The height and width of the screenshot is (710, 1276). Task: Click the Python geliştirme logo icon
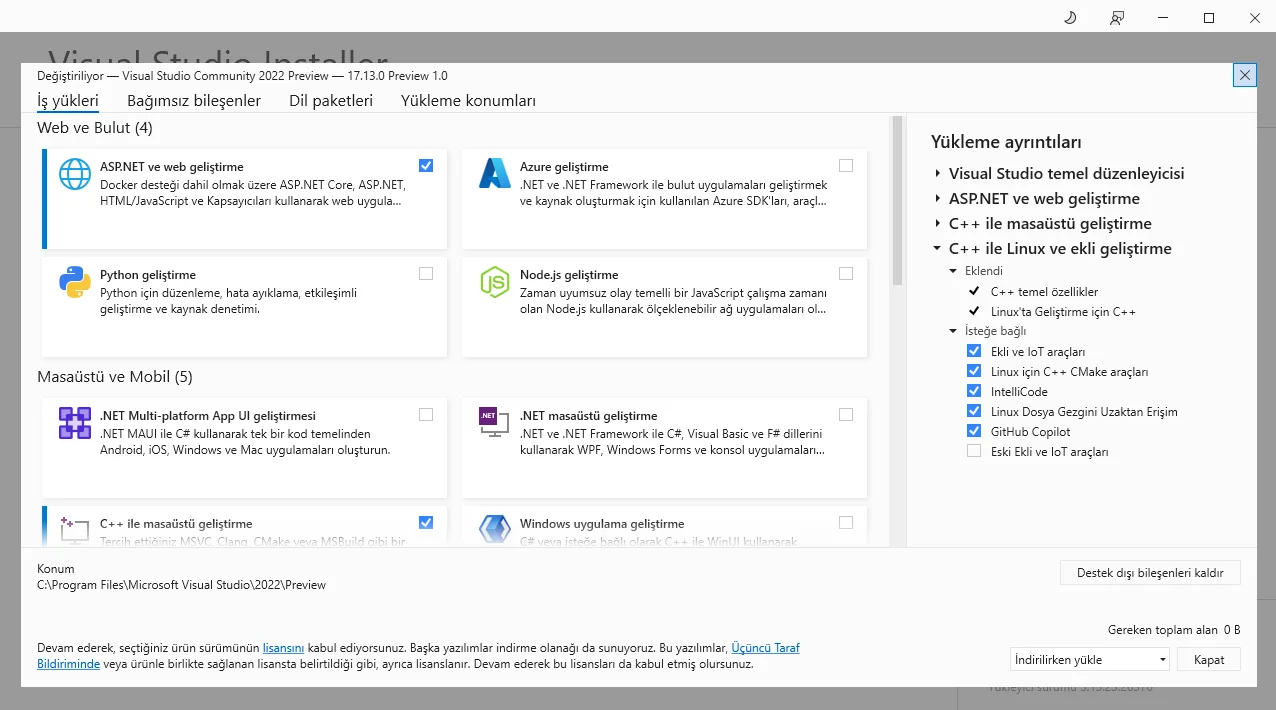tap(75, 282)
